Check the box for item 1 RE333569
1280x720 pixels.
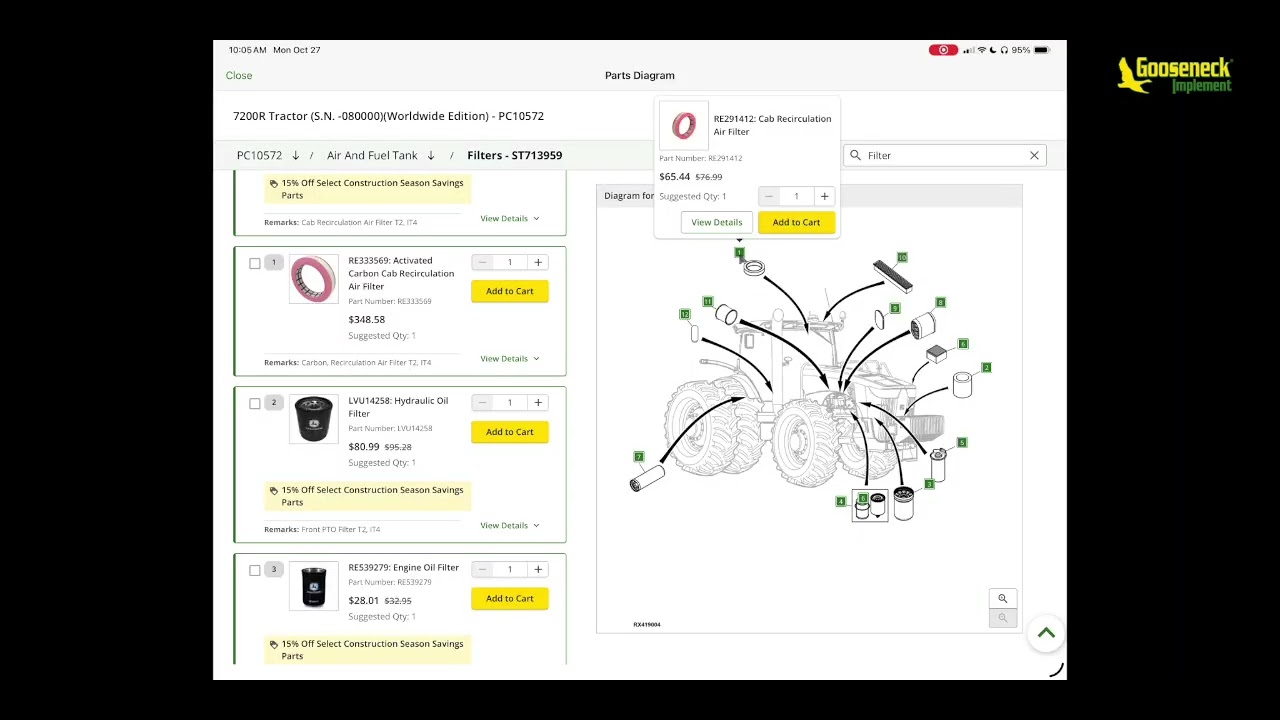(x=254, y=264)
